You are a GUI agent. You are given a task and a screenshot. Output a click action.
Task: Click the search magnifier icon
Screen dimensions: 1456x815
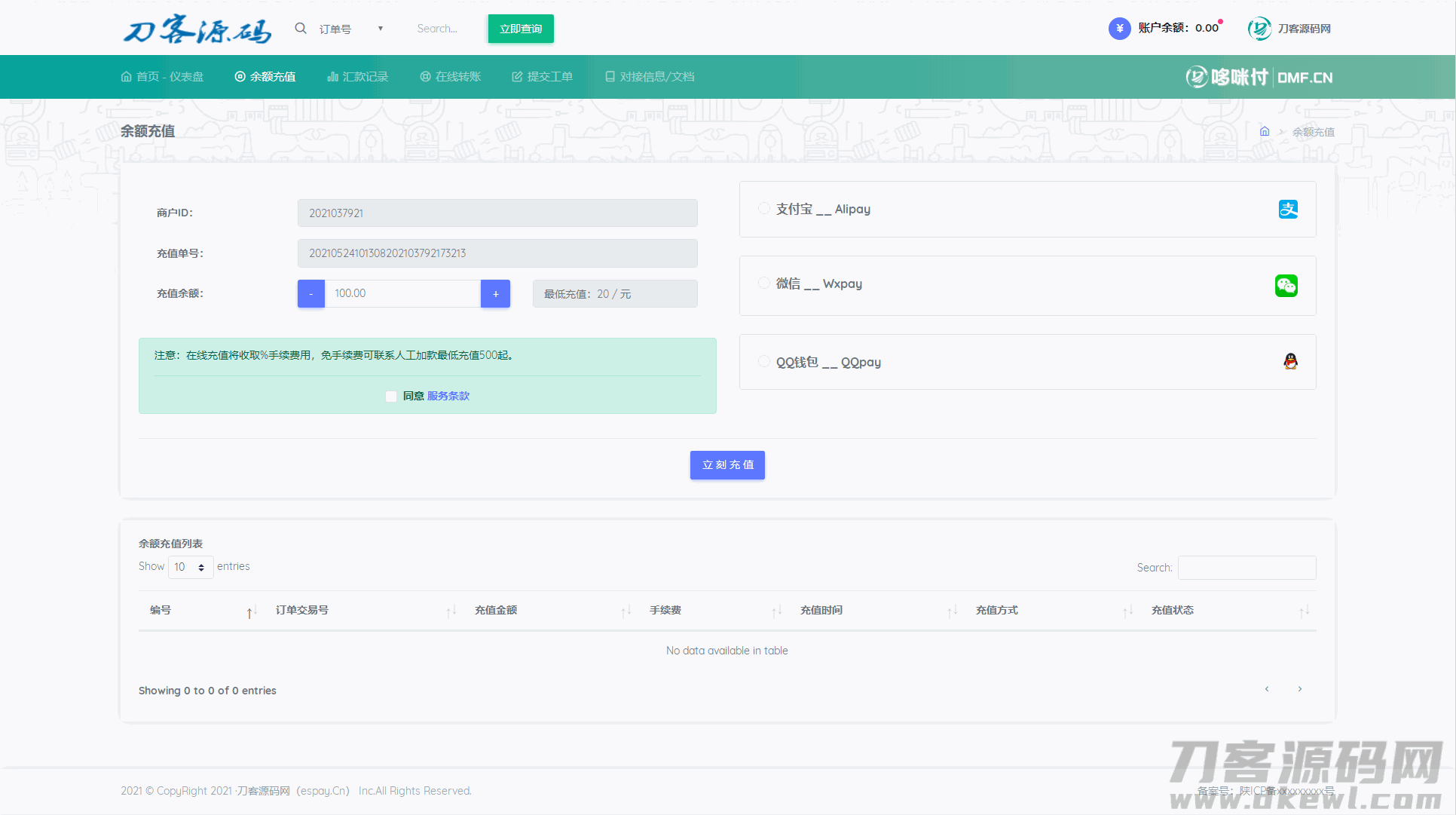click(x=301, y=29)
